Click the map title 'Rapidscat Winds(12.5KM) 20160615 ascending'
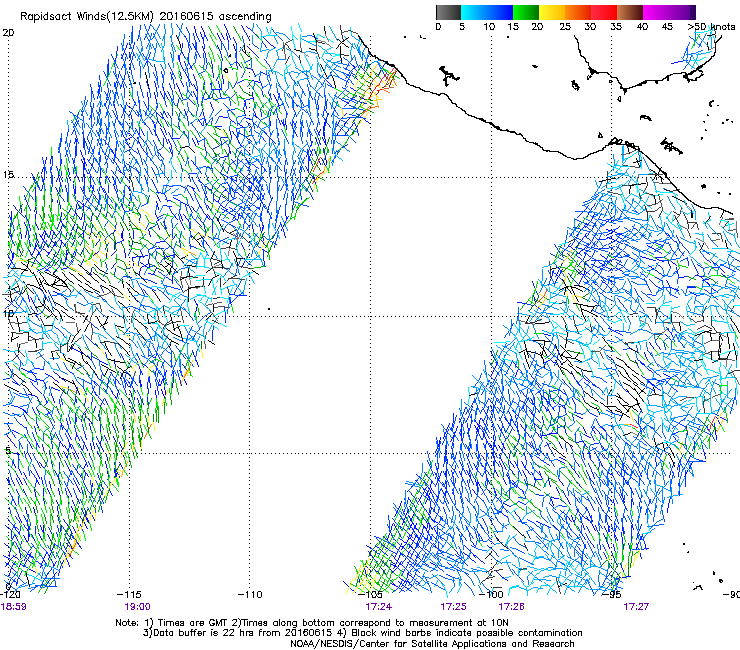 (x=146, y=16)
